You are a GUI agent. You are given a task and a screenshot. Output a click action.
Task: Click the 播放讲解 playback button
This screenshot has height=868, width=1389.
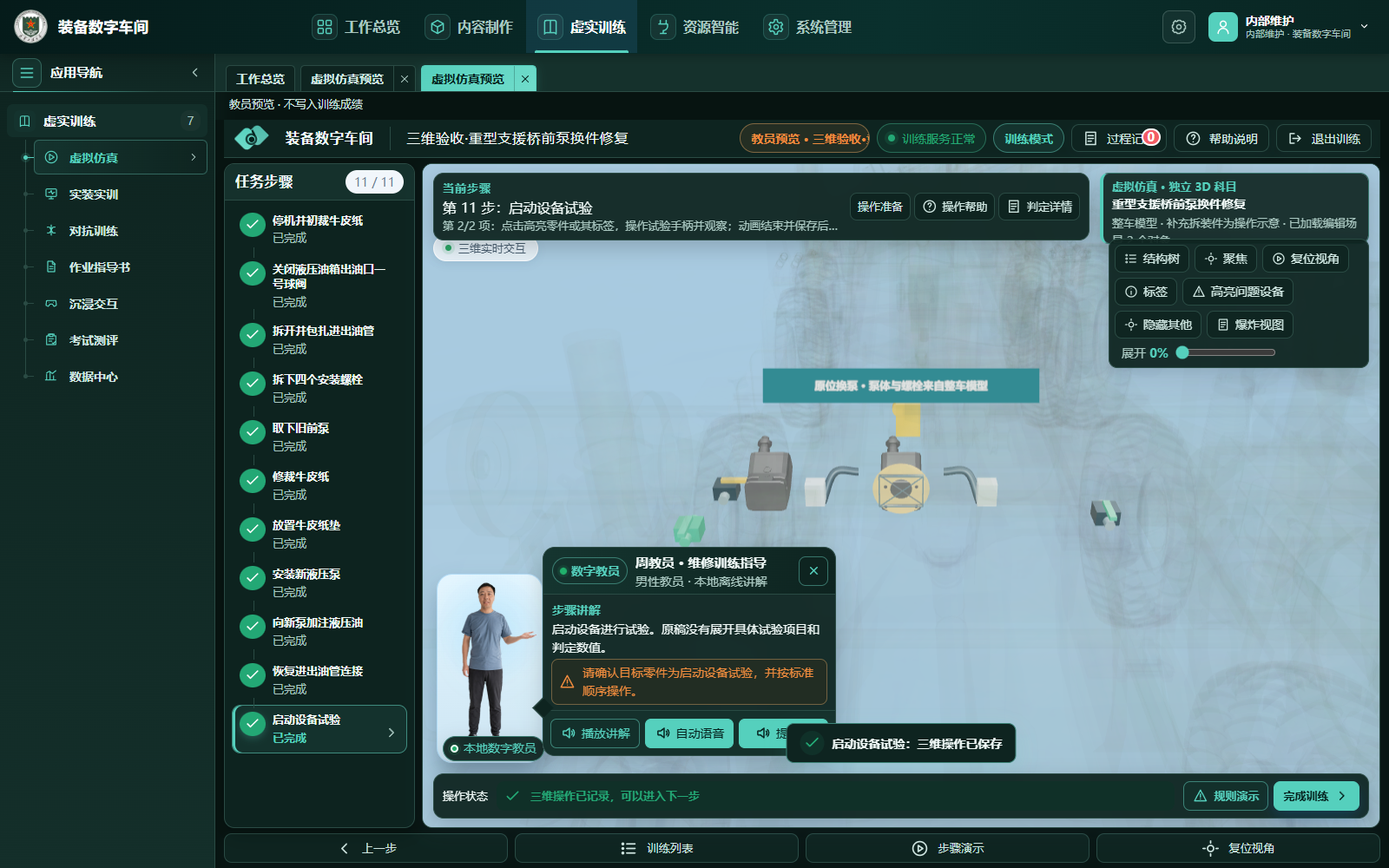point(596,733)
